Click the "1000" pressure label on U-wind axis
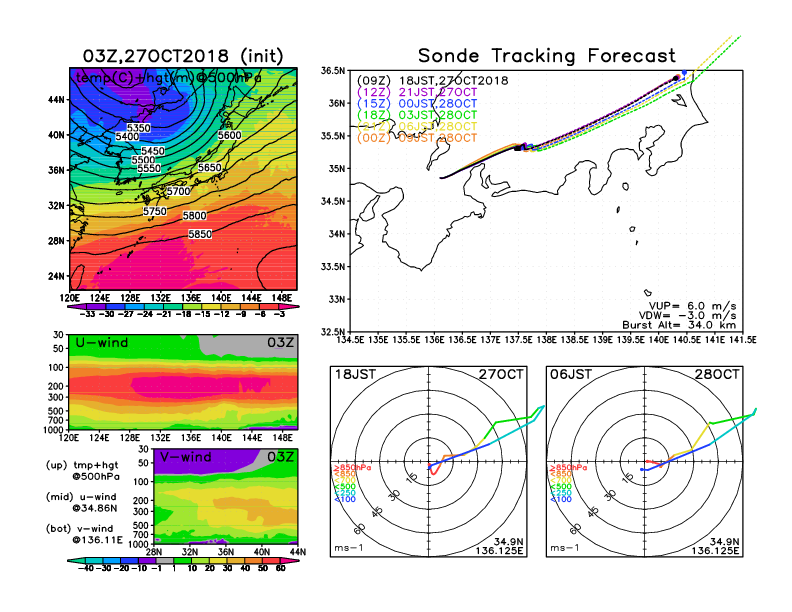 (x=54, y=430)
